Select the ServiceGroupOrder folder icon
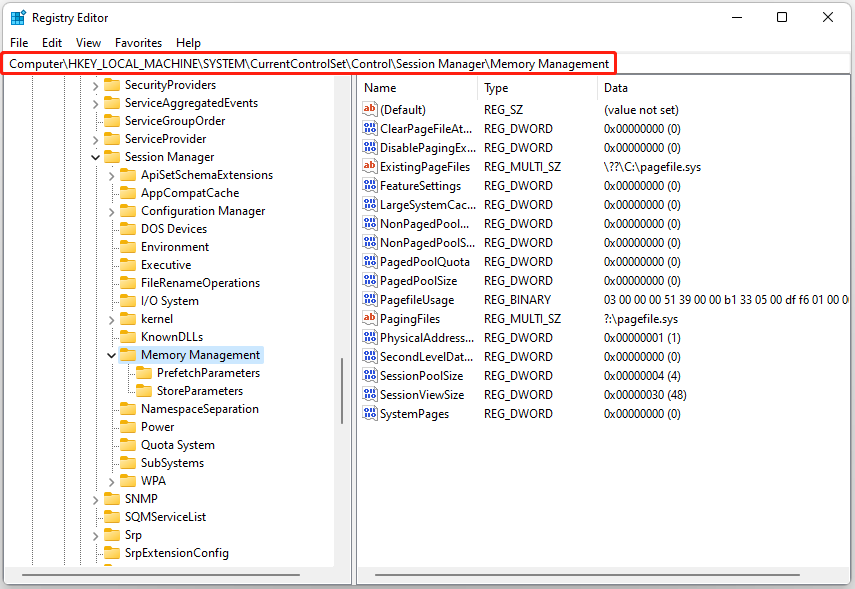The height and width of the screenshot is (589, 855). tap(112, 121)
